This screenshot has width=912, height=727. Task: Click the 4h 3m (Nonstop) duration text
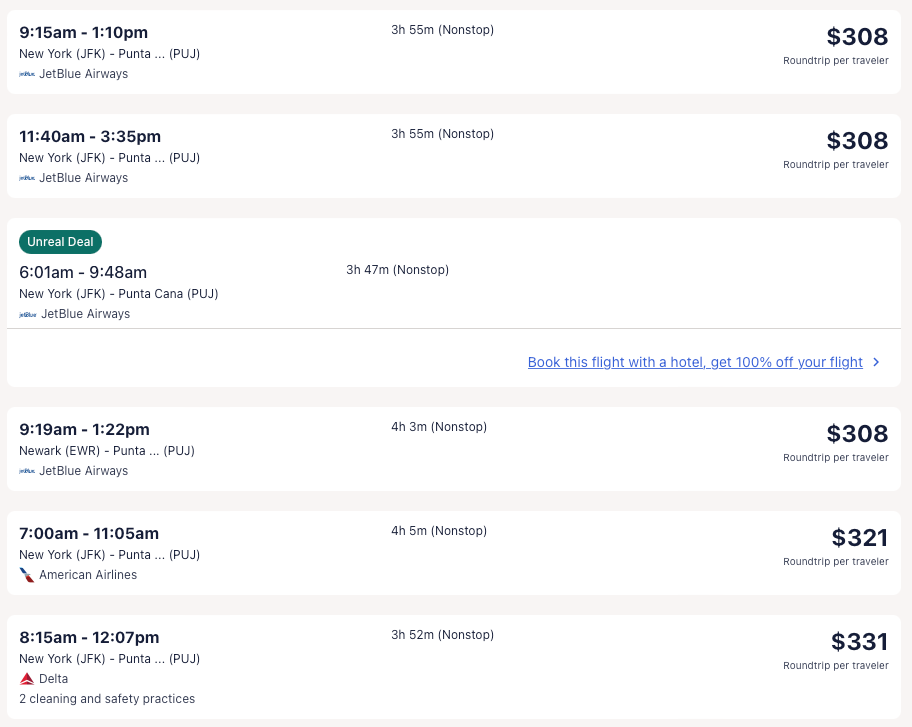pyautogui.click(x=439, y=427)
